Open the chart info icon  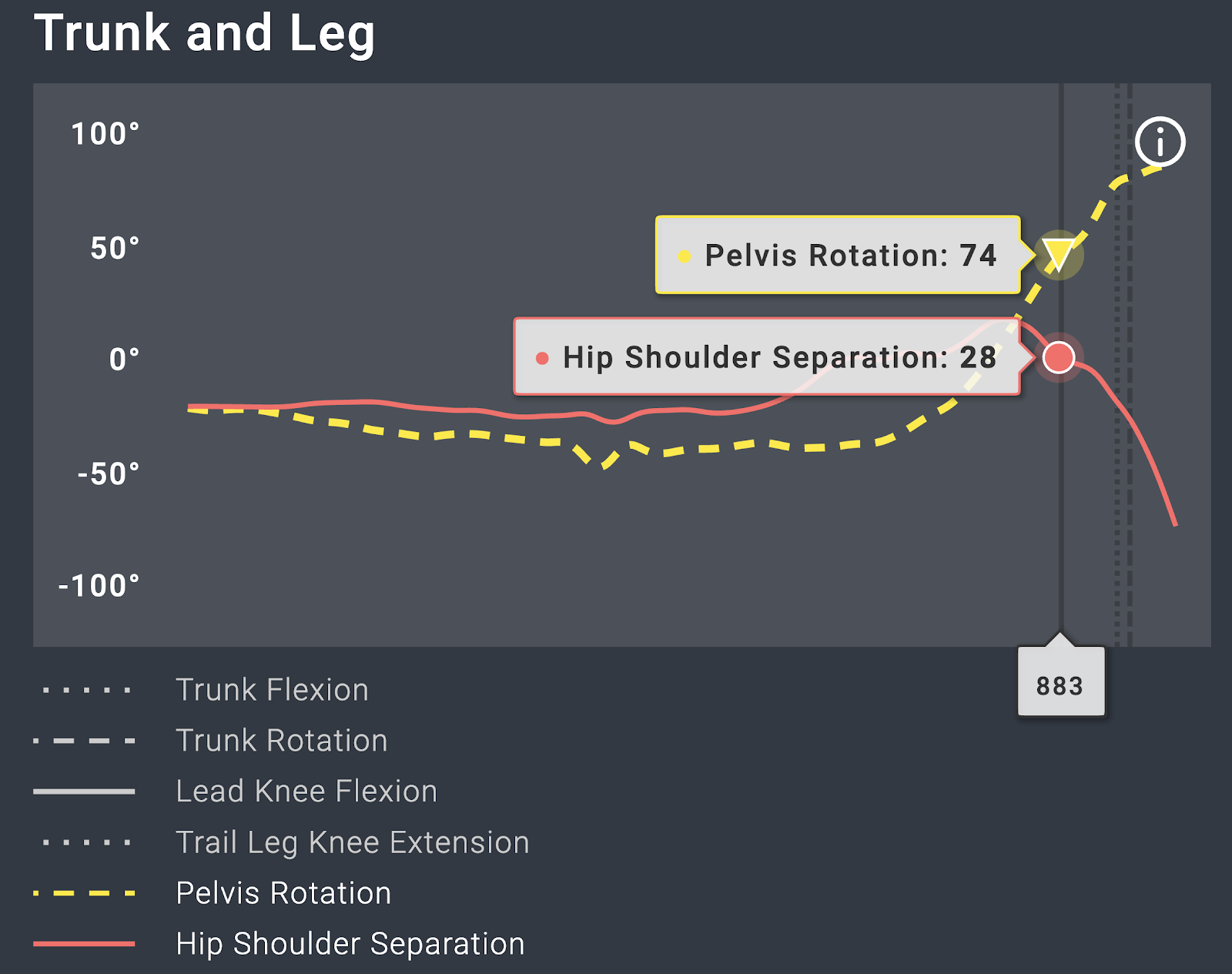click(x=1160, y=142)
